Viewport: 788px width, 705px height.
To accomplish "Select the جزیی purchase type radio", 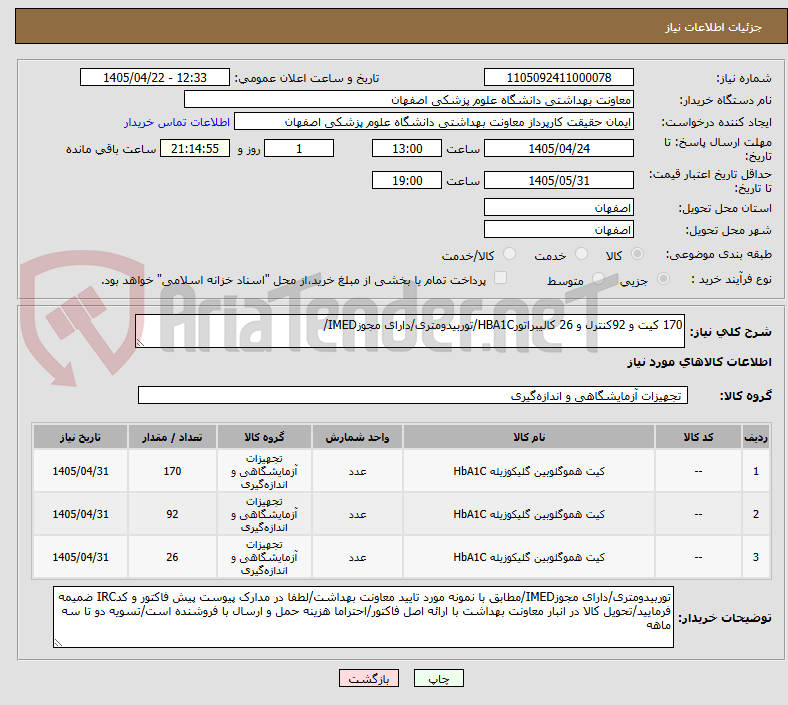I will 663,278.
